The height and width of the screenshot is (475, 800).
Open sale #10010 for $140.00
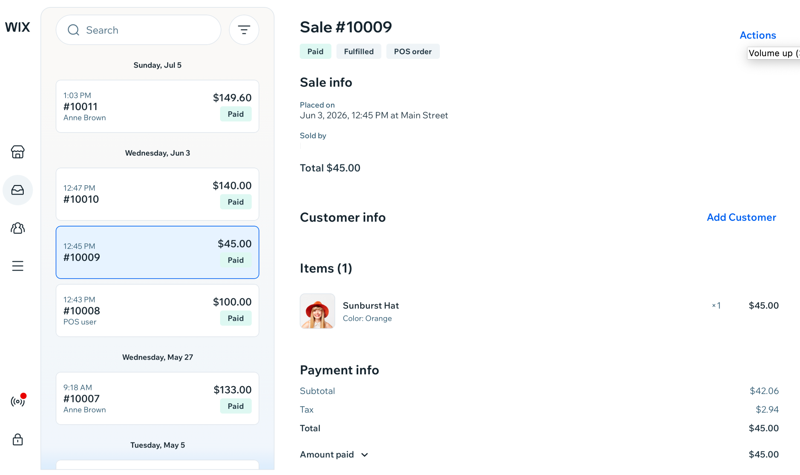157,194
